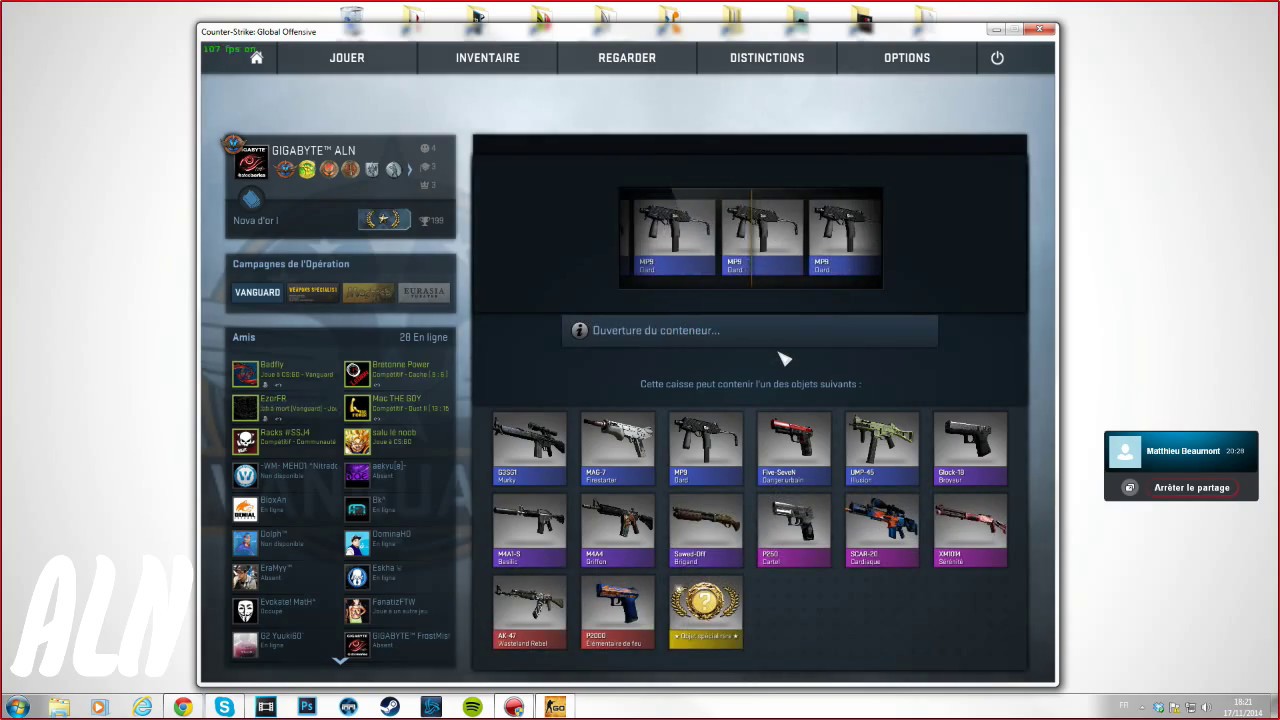This screenshot has height=720, width=1280.
Task: Select the rare special item medal
Action: [x=706, y=612]
